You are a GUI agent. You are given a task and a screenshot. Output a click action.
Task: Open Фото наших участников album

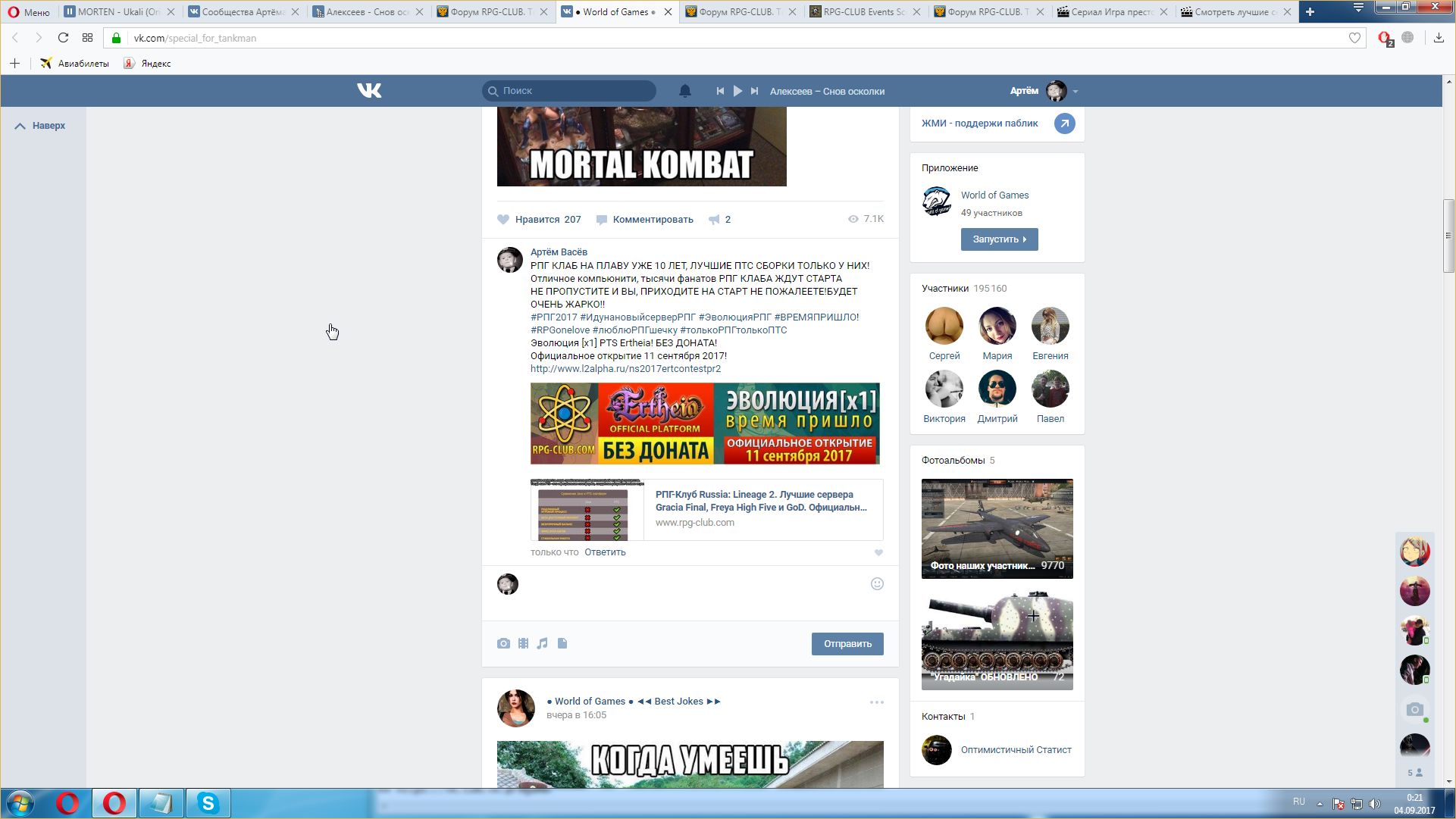(x=997, y=529)
